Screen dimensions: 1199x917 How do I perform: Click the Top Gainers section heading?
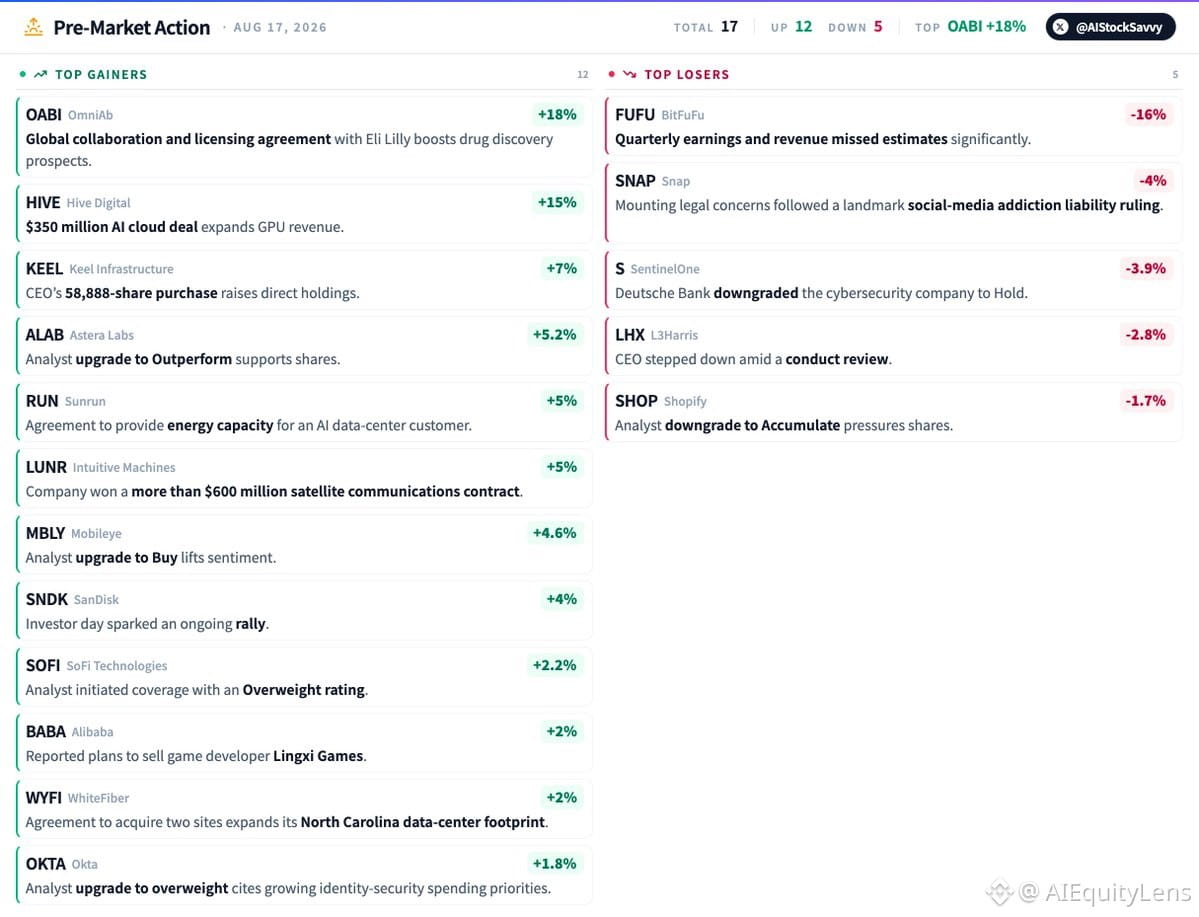(x=101, y=74)
